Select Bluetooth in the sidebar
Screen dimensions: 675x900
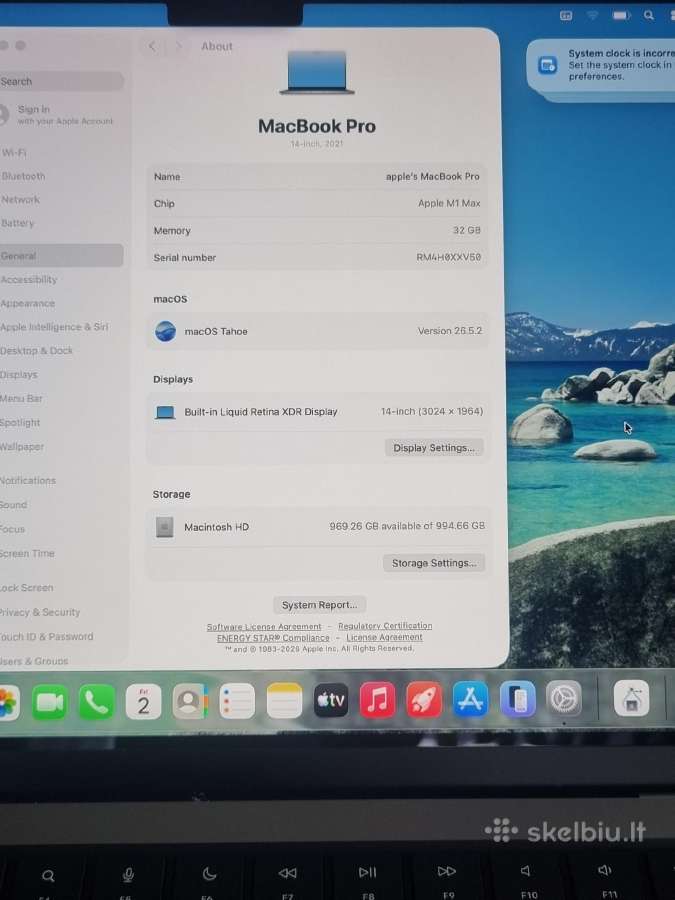click(60, 176)
